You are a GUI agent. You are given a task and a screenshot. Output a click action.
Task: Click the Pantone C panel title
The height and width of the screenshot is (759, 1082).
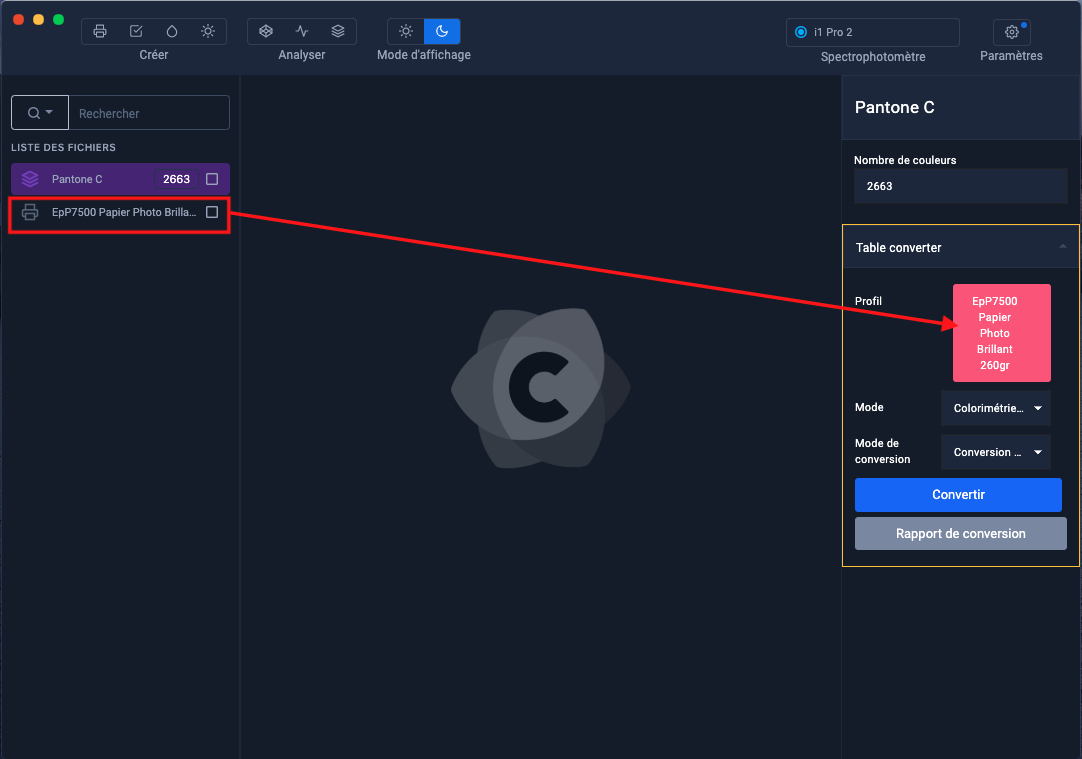click(x=894, y=107)
